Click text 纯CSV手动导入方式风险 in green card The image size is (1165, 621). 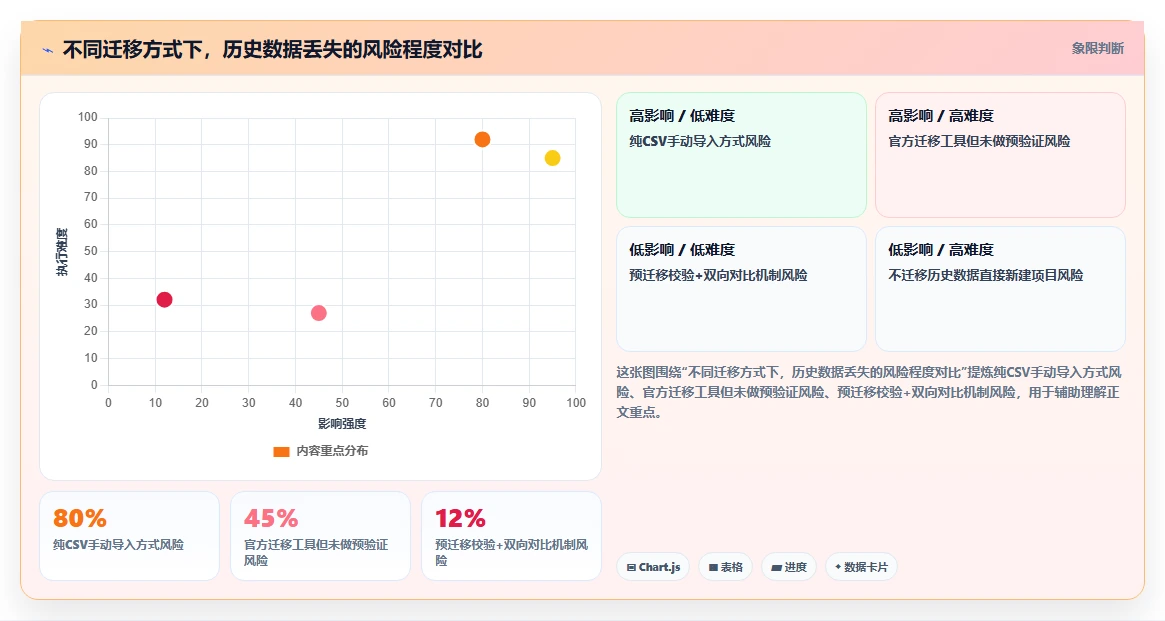tap(700, 141)
